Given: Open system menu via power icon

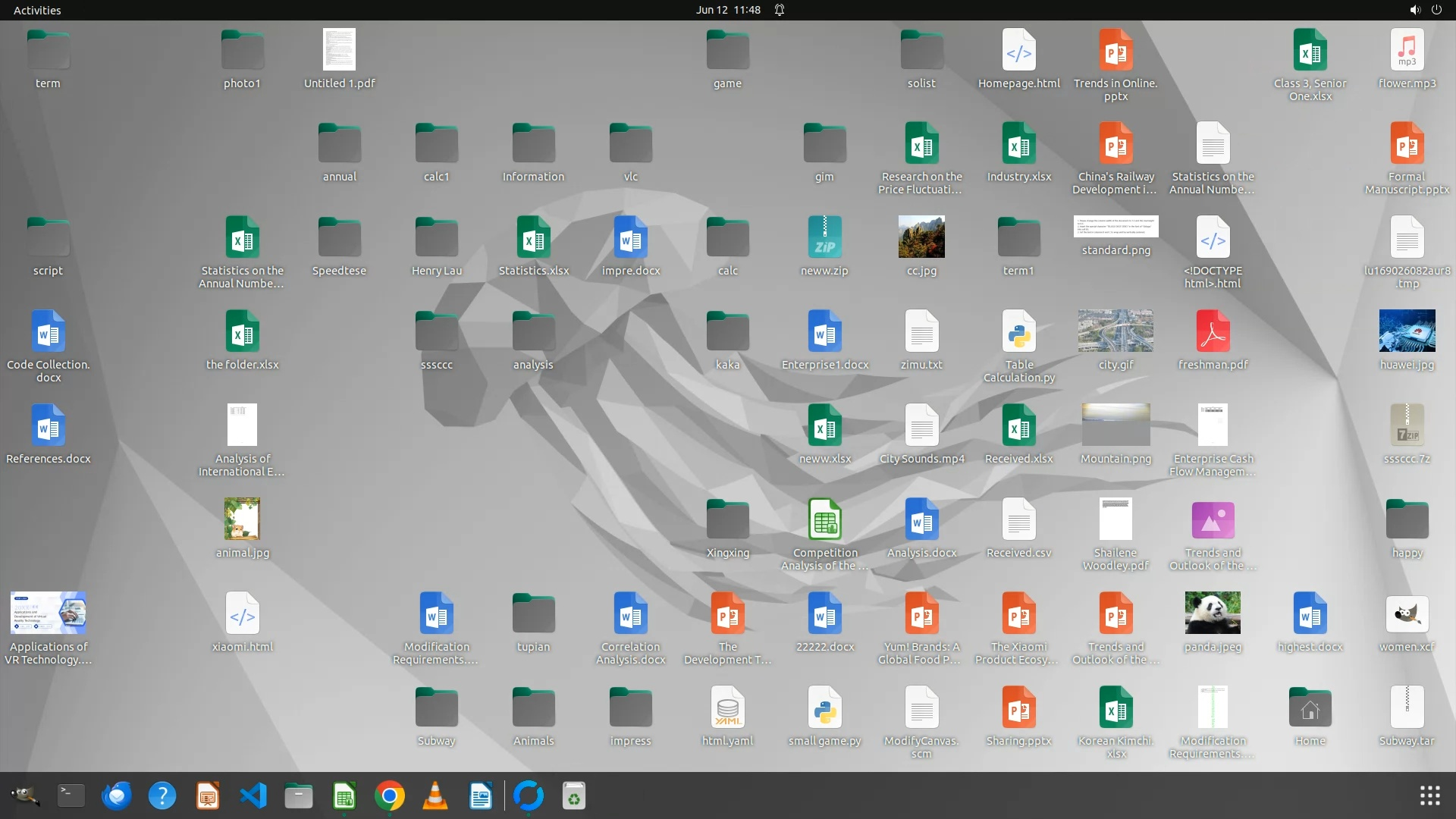Looking at the screenshot, I should (x=1436, y=10).
